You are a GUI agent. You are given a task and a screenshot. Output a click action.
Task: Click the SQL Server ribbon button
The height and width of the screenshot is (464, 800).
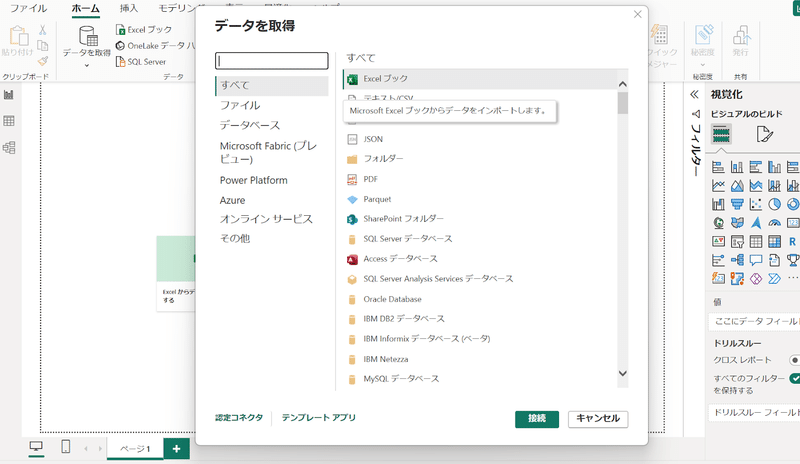tap(141, 62)
